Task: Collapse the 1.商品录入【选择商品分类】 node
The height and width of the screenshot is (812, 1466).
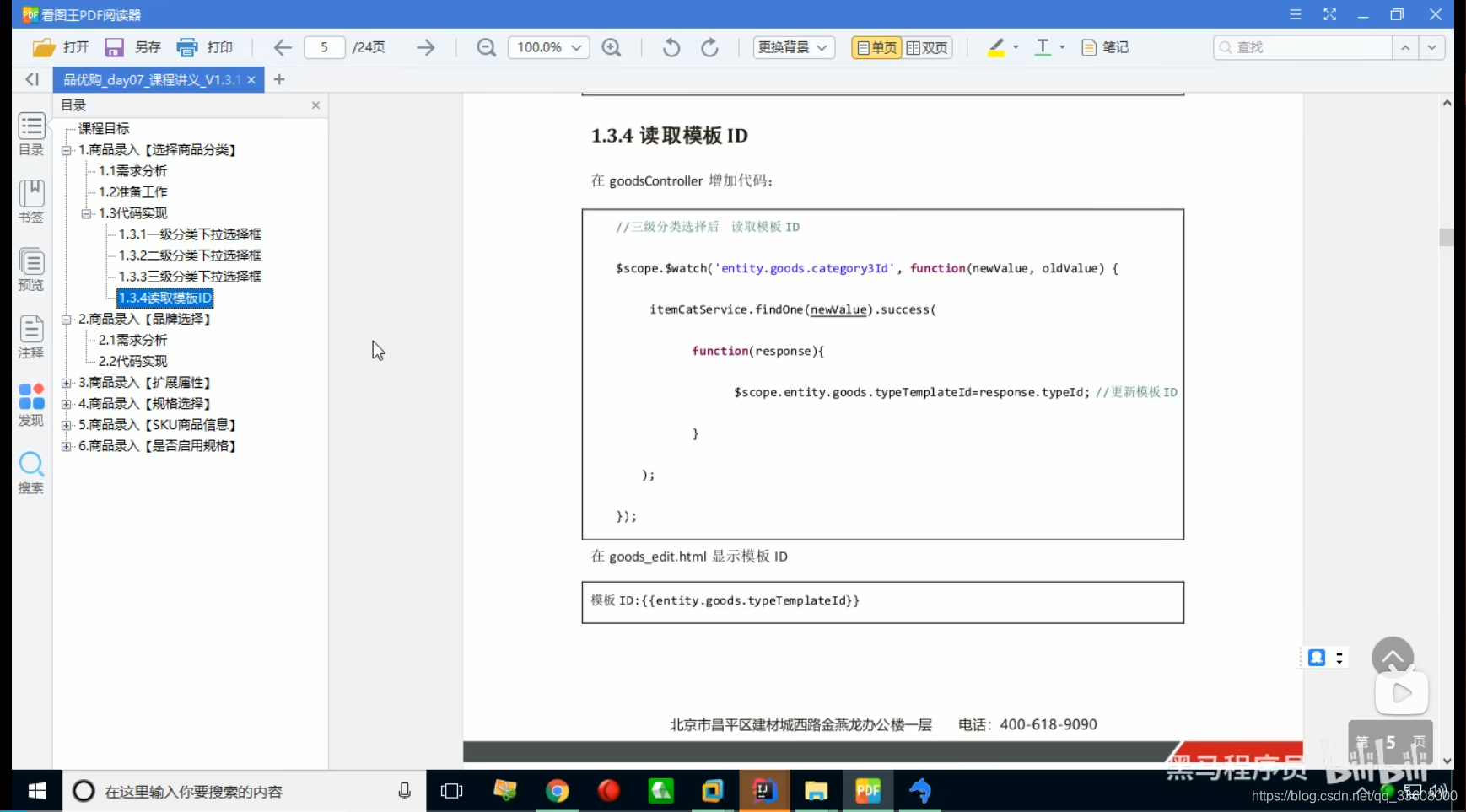Action: [x=66, y=150]
